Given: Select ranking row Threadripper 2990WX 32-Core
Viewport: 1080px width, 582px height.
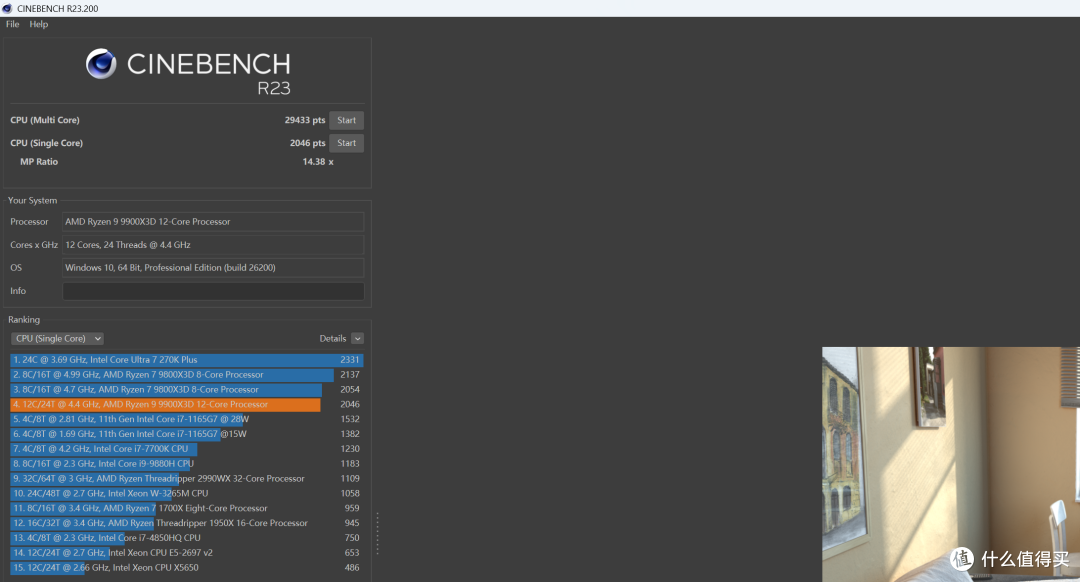Looking at the screenshot, I should [x=187, y=479].
